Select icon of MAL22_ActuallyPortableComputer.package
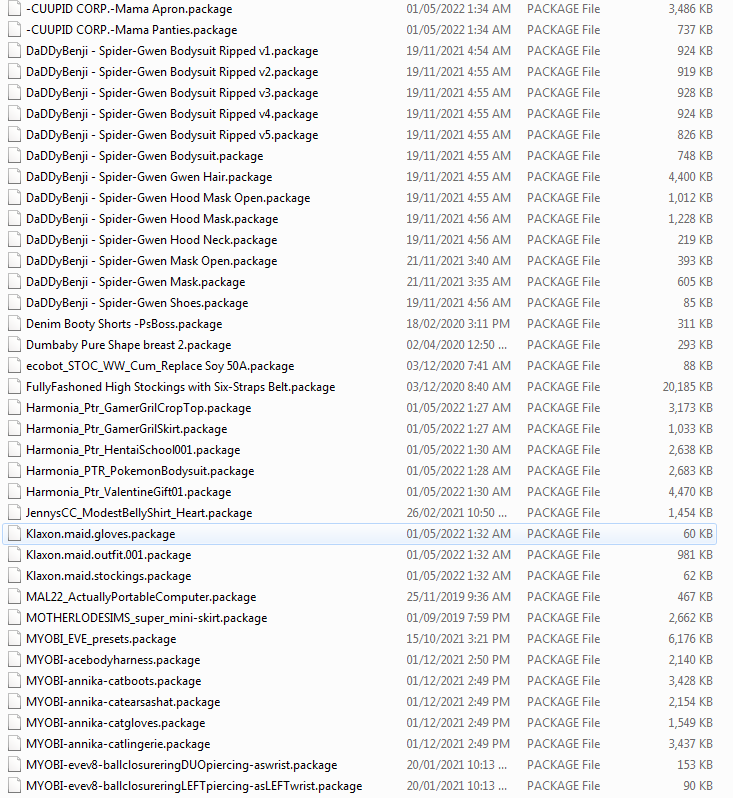The height and width of the screenshot is (798, 733). [x=14, y=597]
